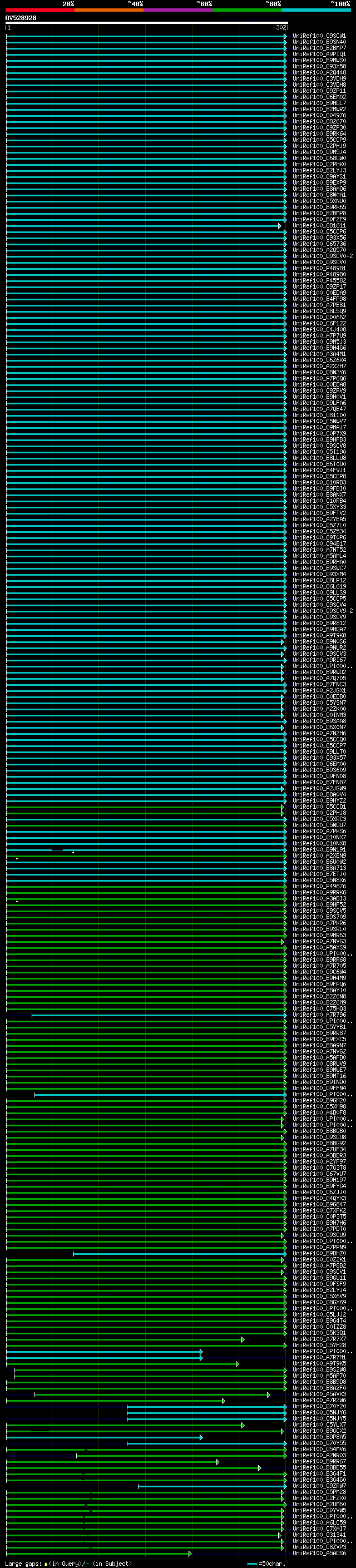Image resolution: width=356 pixels, height=1568 pixels.
Task: Select the UniRef100_Q5NJY6 label
Action: click(x=319, y=1412)
